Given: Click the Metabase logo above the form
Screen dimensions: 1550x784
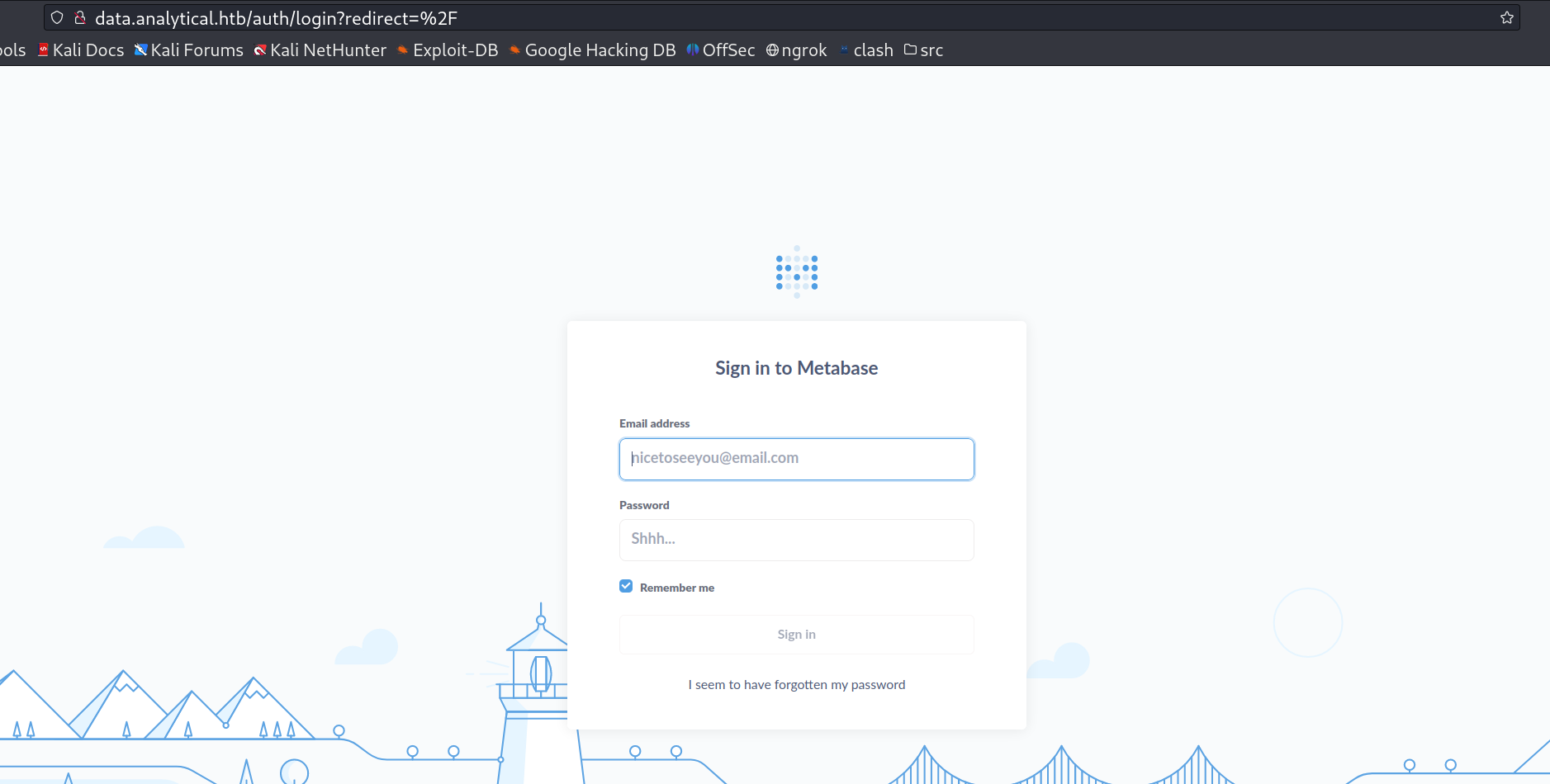Looking at the screenshot, I should click(x=796, y=272).
